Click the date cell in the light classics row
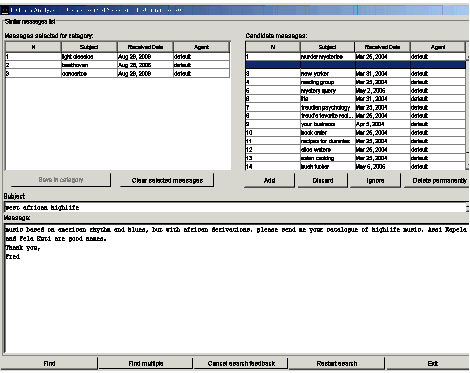470x373 pixels. [145, 56]
